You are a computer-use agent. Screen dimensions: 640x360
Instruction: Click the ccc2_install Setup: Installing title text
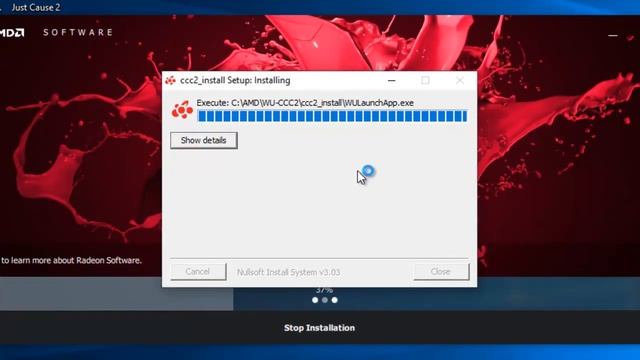(235, 80)
